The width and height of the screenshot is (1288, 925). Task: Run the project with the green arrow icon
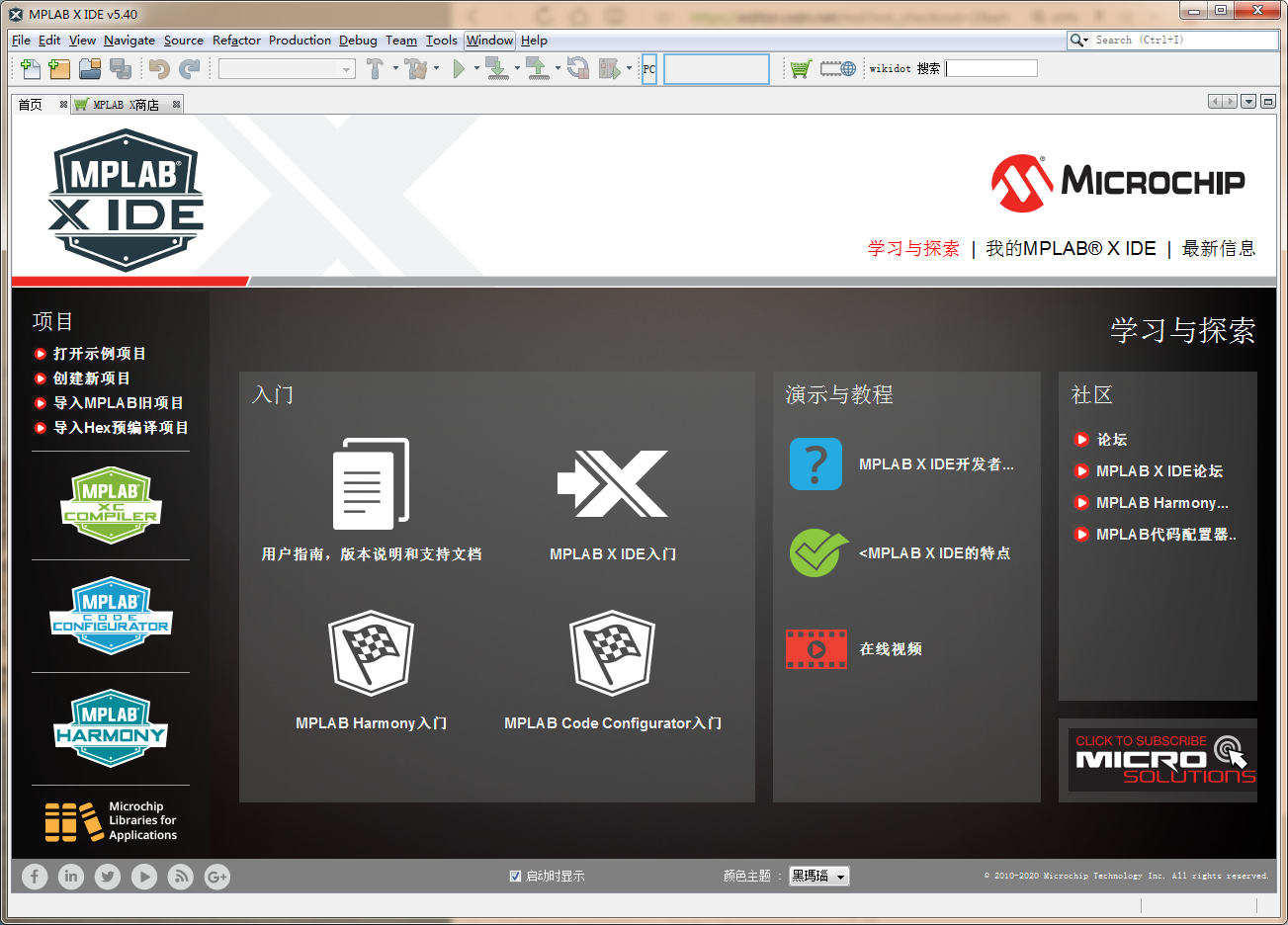461,69
